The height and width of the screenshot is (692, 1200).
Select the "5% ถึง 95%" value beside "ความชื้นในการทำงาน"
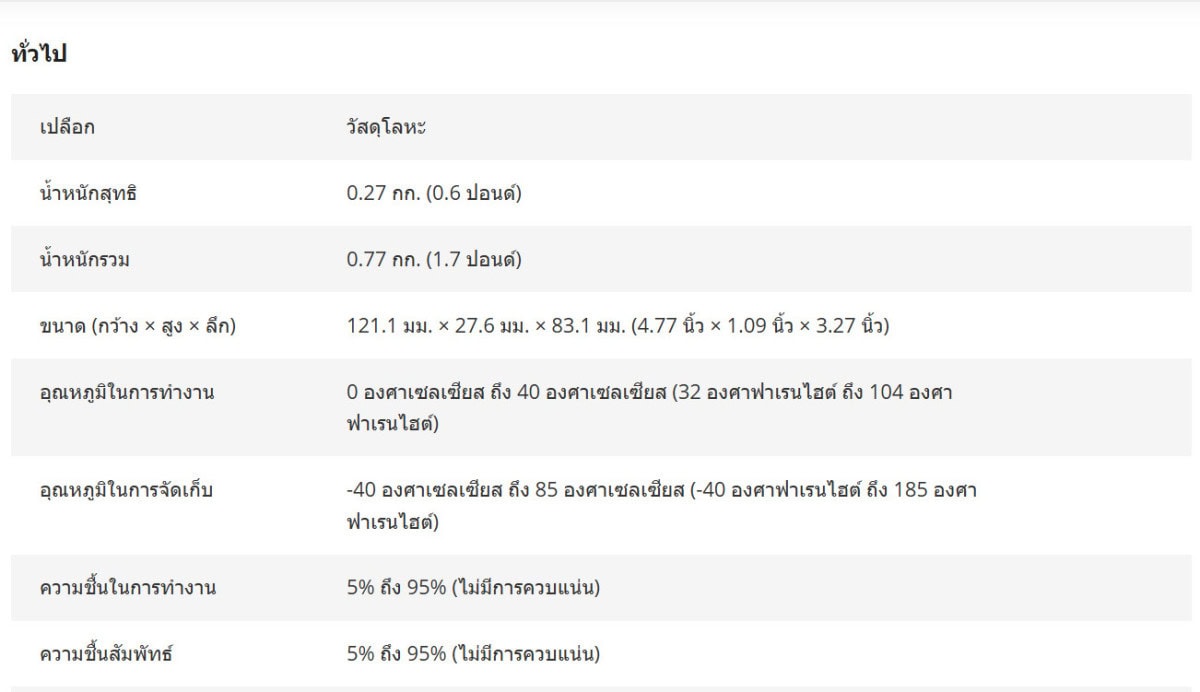(396, 588)
